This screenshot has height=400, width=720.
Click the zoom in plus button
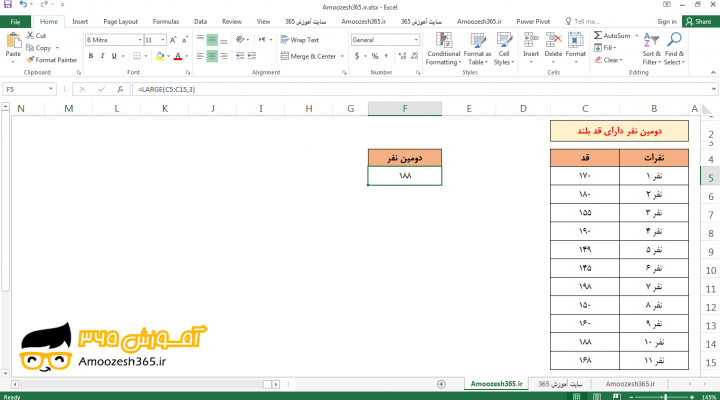pyautogui.click(x=692, y=397)
